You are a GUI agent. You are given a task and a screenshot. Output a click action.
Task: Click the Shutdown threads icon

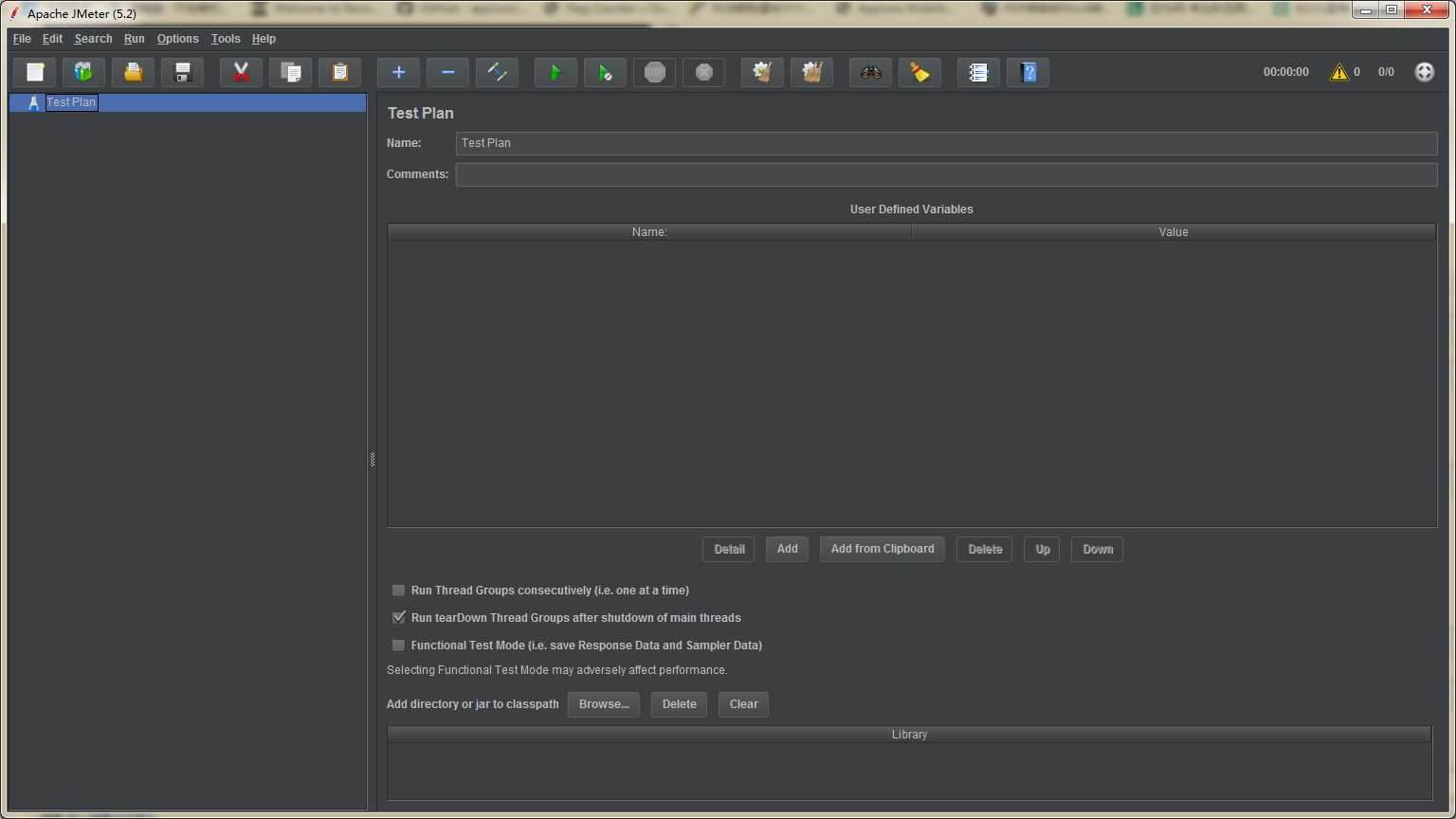coord(704,72)
